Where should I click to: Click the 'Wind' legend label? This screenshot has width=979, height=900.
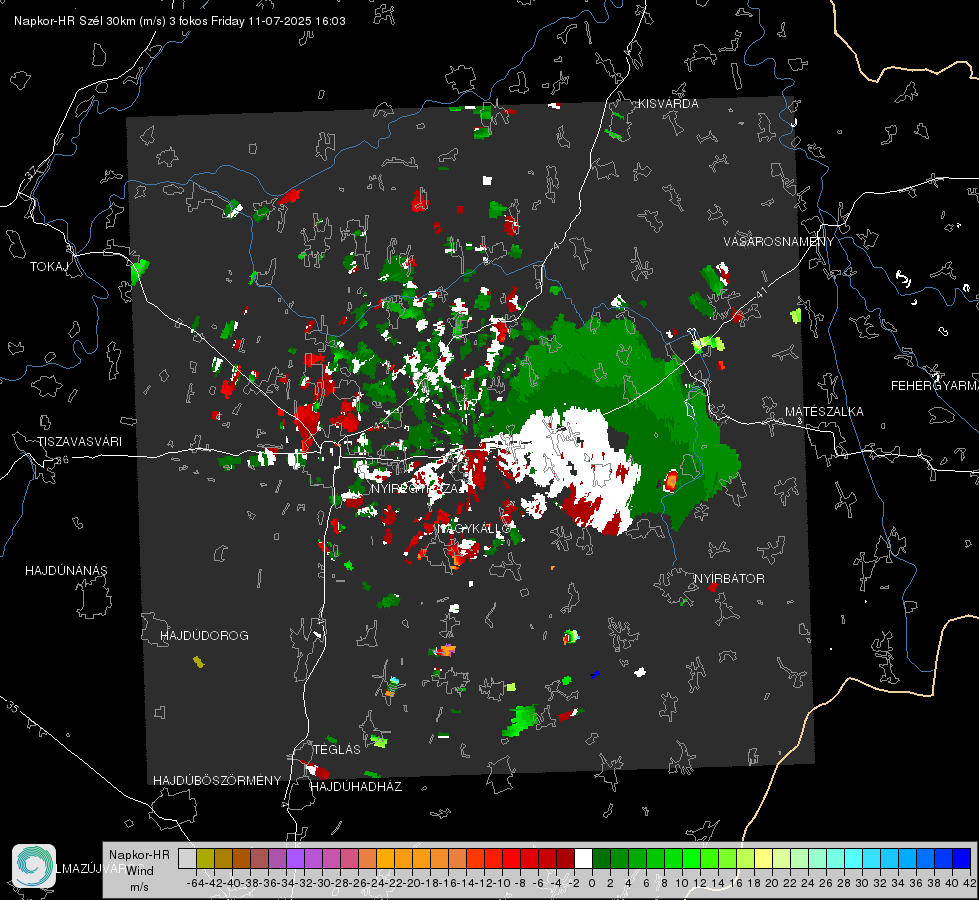(x=140, y=871)
